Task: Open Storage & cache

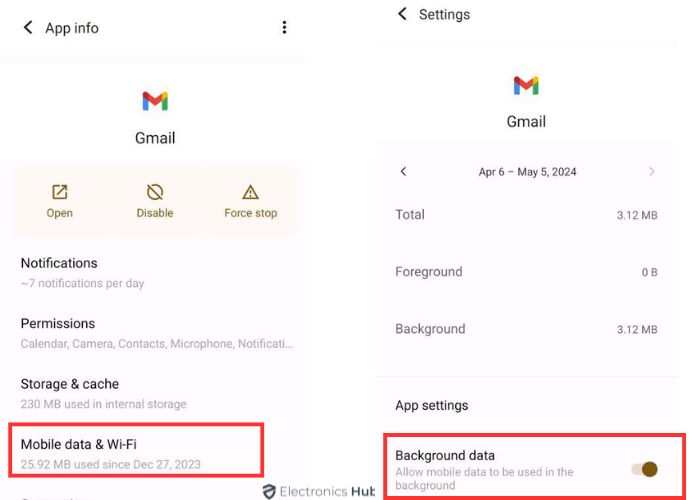Action: coord(154,393)
